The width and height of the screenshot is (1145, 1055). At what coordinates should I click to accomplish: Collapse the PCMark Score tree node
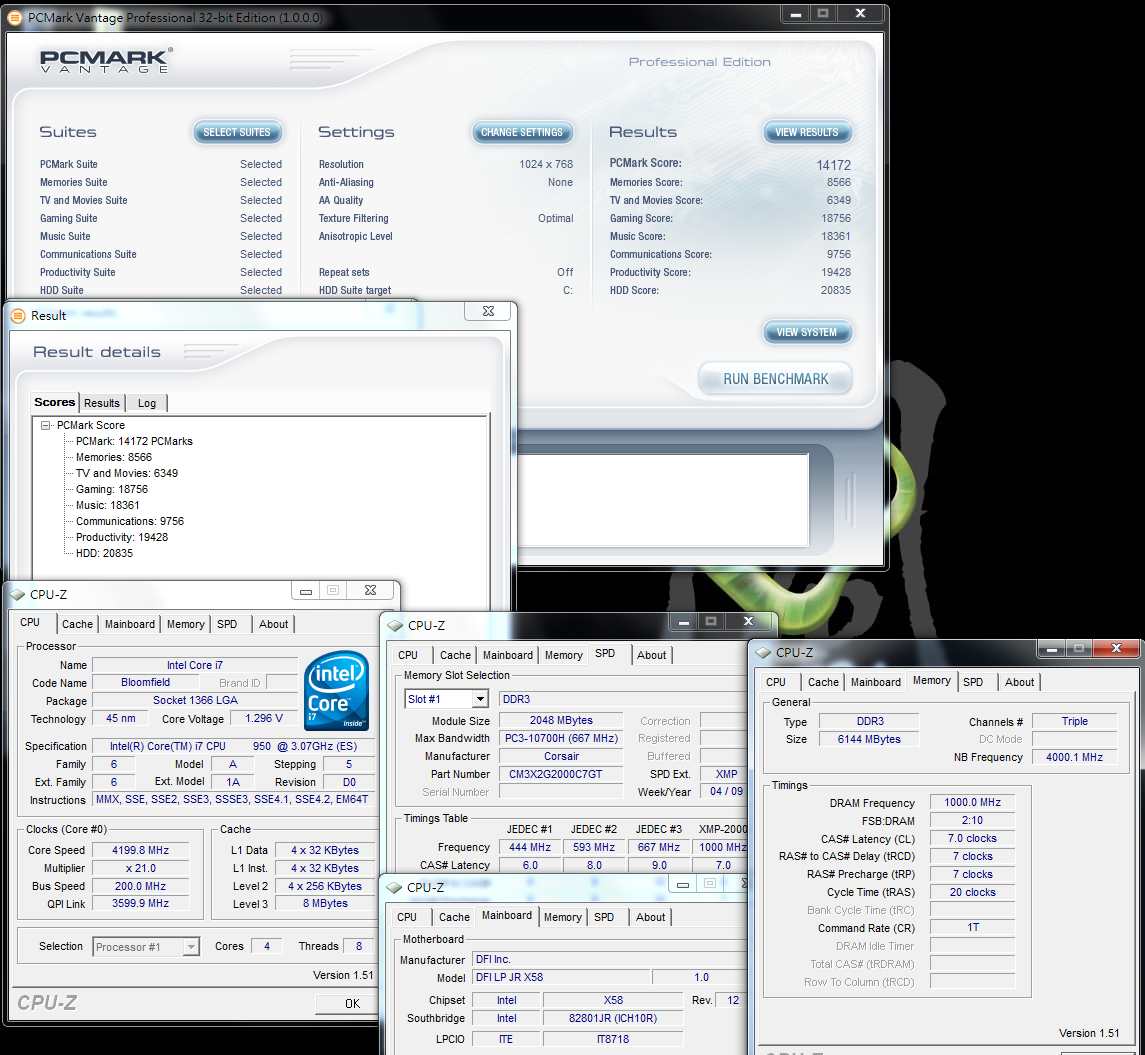click(46, 425)
